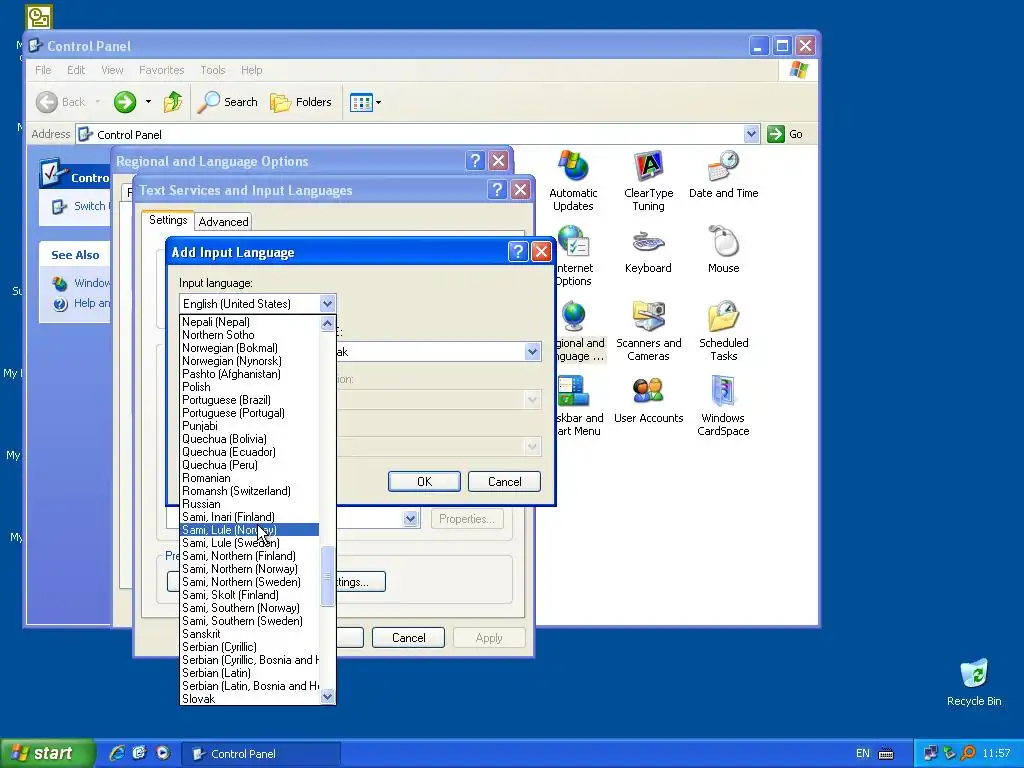The image size is (1024, 768).
Task: Click the Go button next to address bar
Action: [x=785, y=134]
